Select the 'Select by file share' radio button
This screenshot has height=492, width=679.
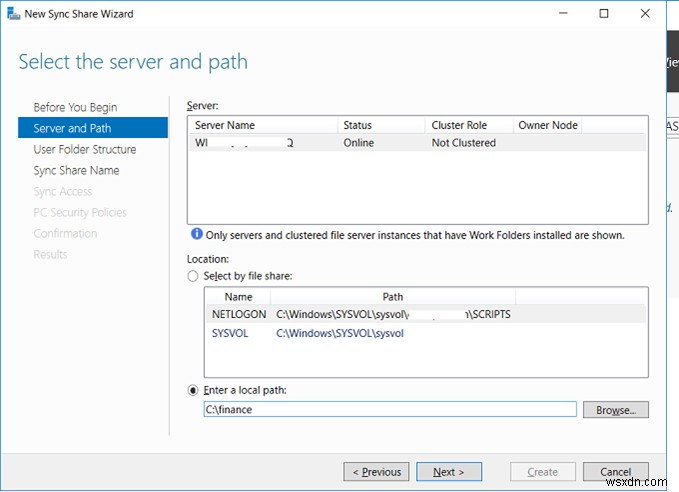tap(193, 276)
